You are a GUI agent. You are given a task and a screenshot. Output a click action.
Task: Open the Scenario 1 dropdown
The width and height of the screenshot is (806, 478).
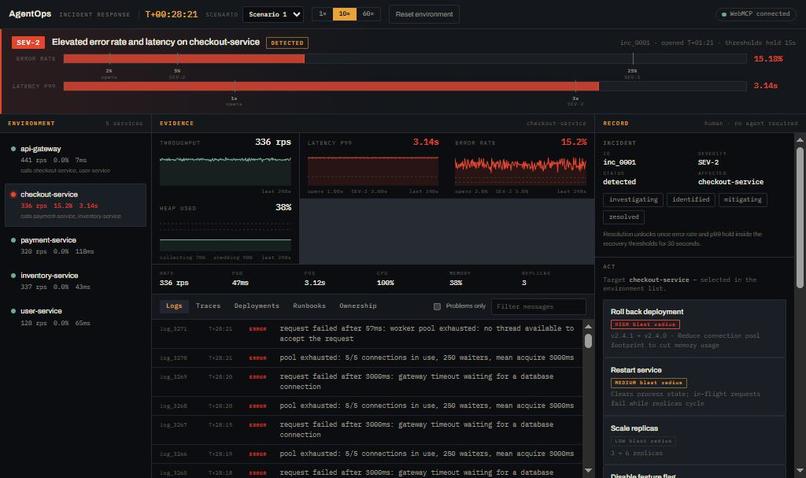point(273,14)
